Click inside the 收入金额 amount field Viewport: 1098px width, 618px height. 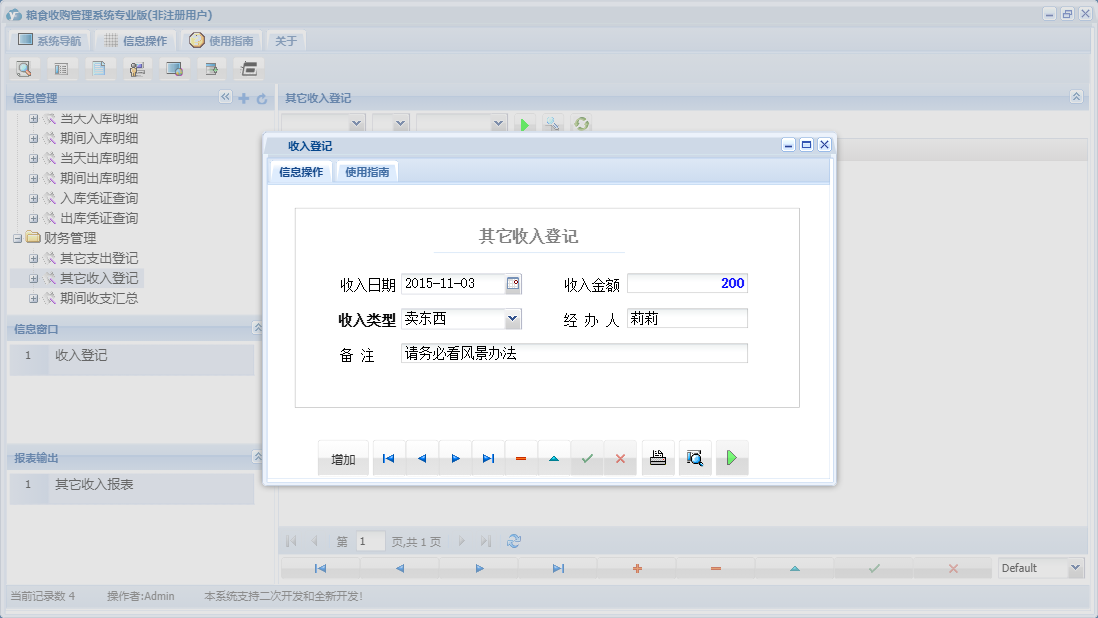690,284
